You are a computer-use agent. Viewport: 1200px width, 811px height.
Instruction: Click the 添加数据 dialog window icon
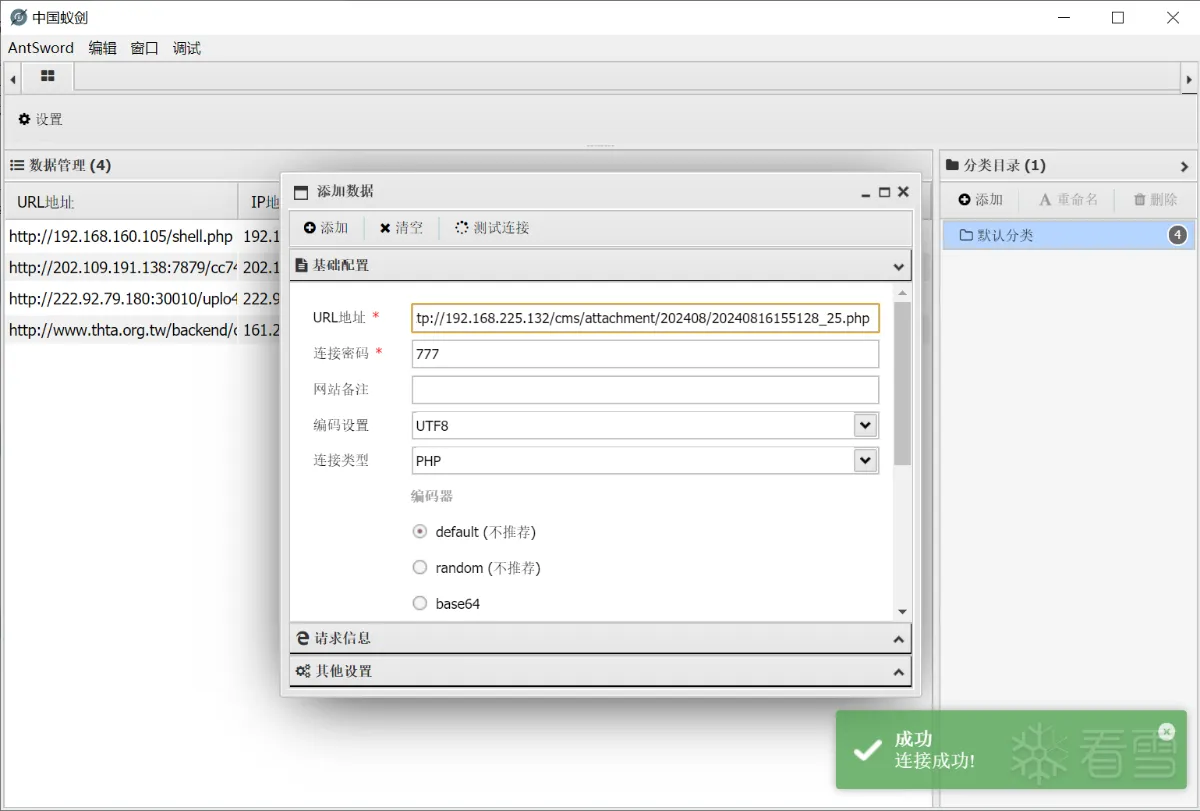coord(301,192)
